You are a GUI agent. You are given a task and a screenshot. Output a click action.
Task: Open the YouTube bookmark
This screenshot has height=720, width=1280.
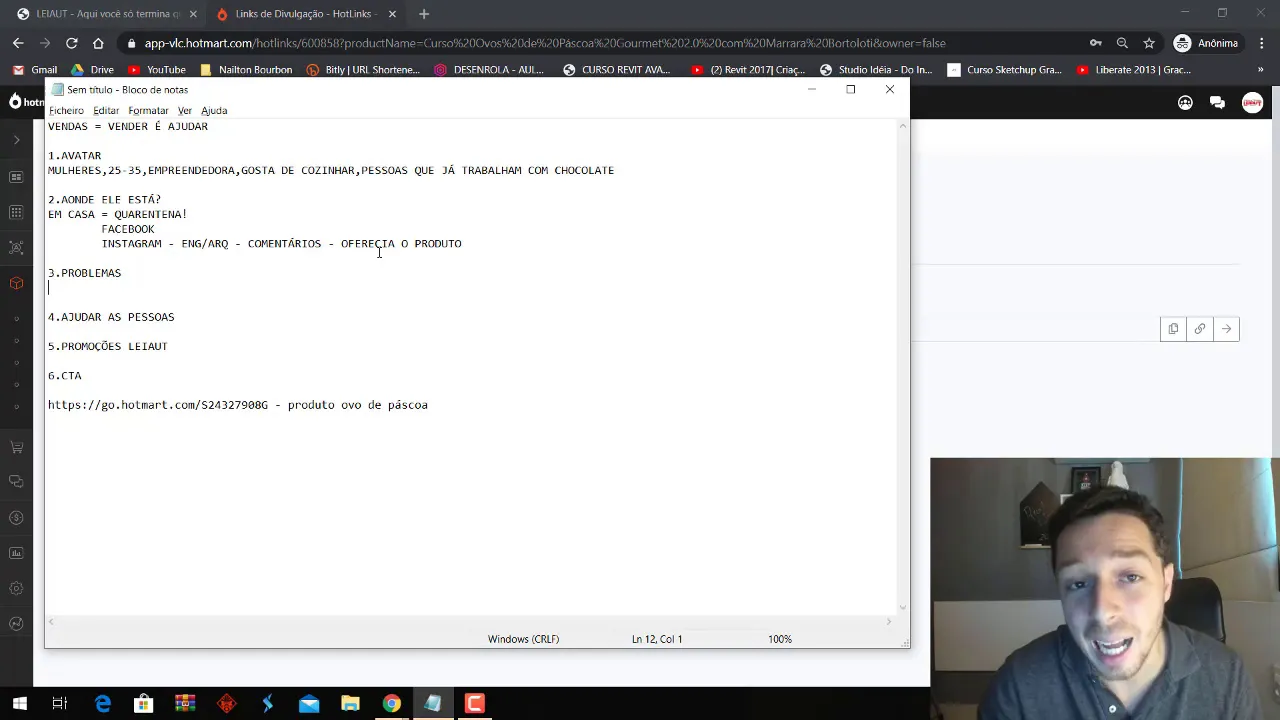coord(156,70)
